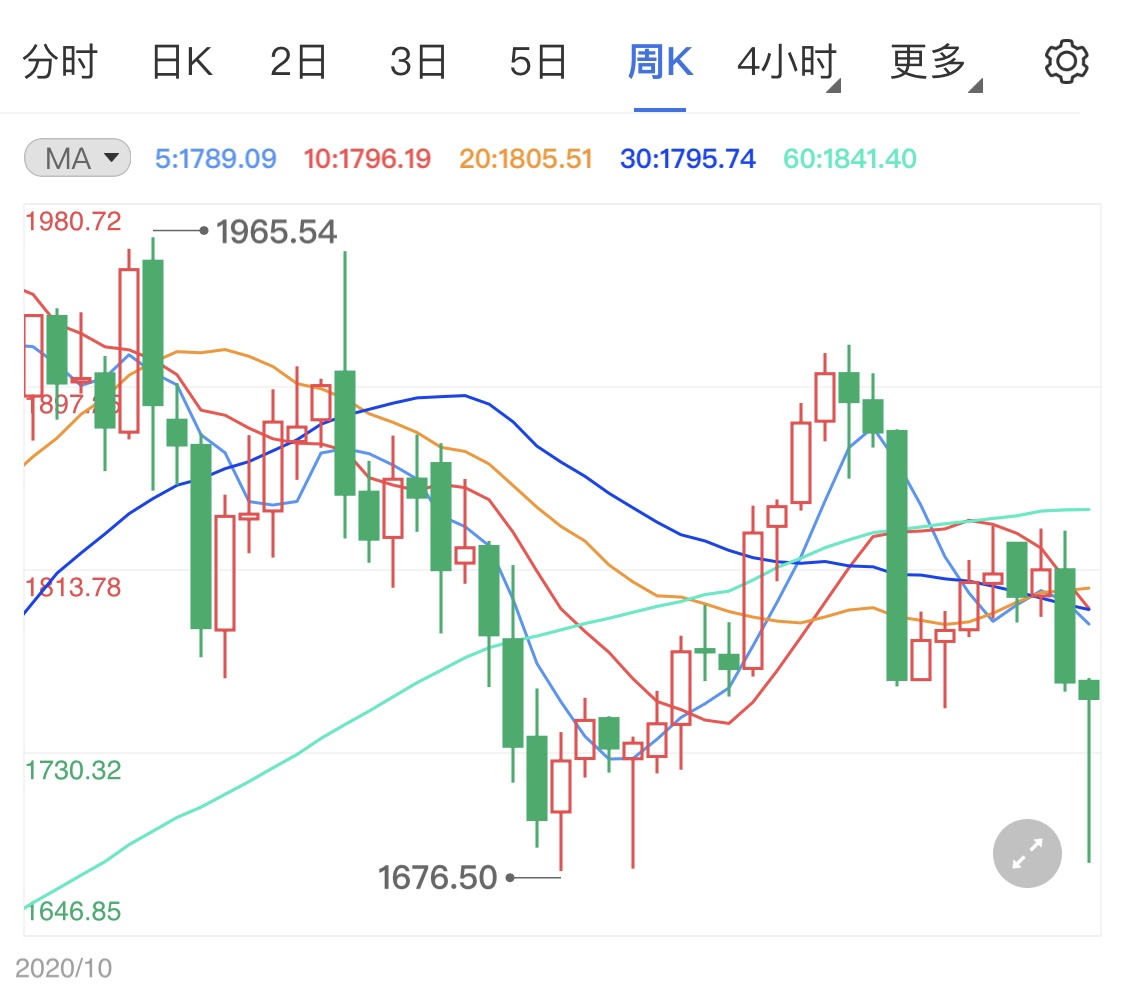Open the MA indicator dropdown
This screenshot has height=1003, width=1125.
[x=77, y=157]
